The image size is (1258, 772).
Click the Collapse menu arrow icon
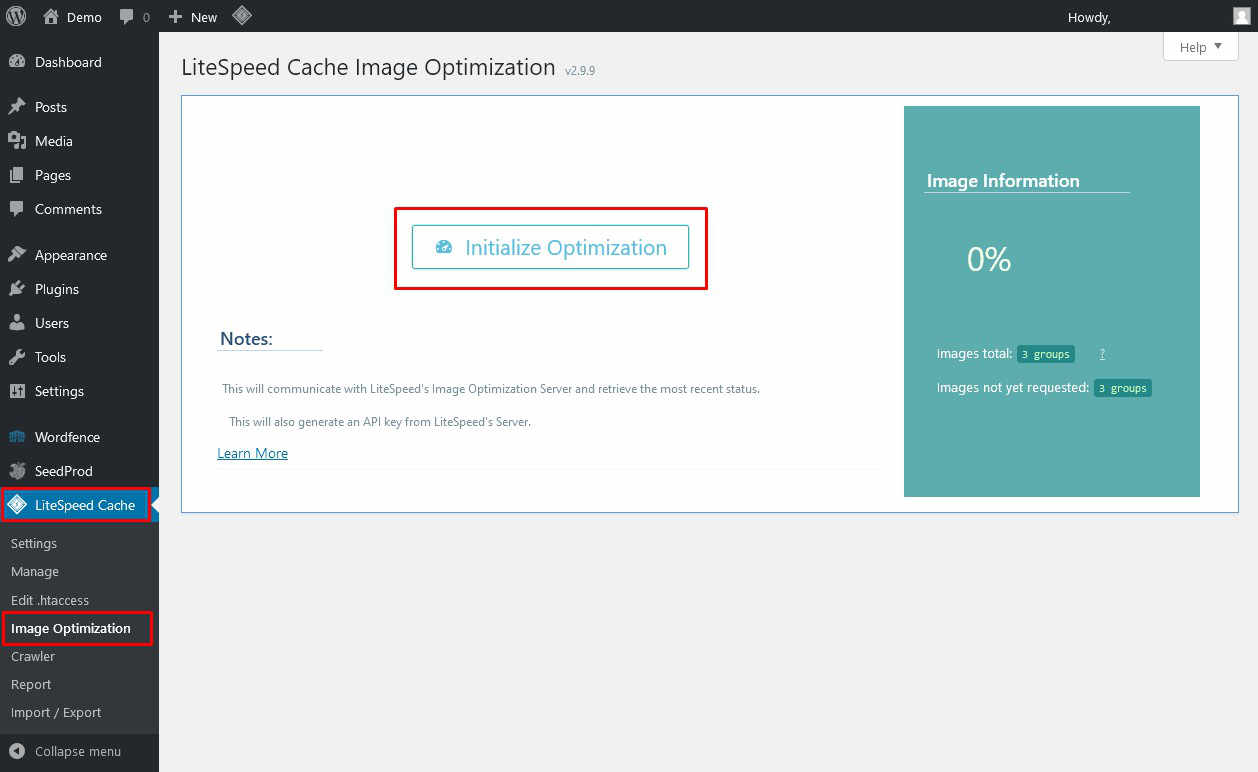[x=17, y=751]
